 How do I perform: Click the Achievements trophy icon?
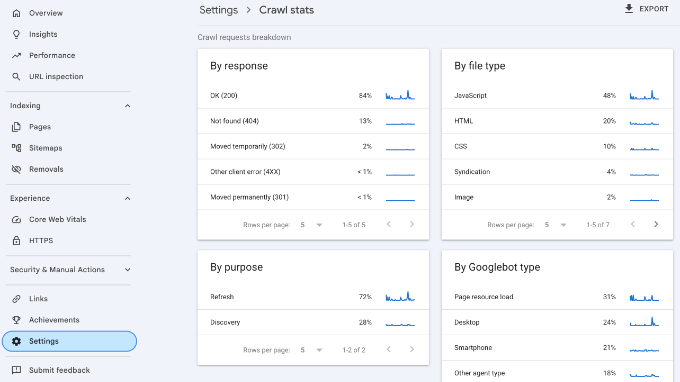click(x=16, y=320)
